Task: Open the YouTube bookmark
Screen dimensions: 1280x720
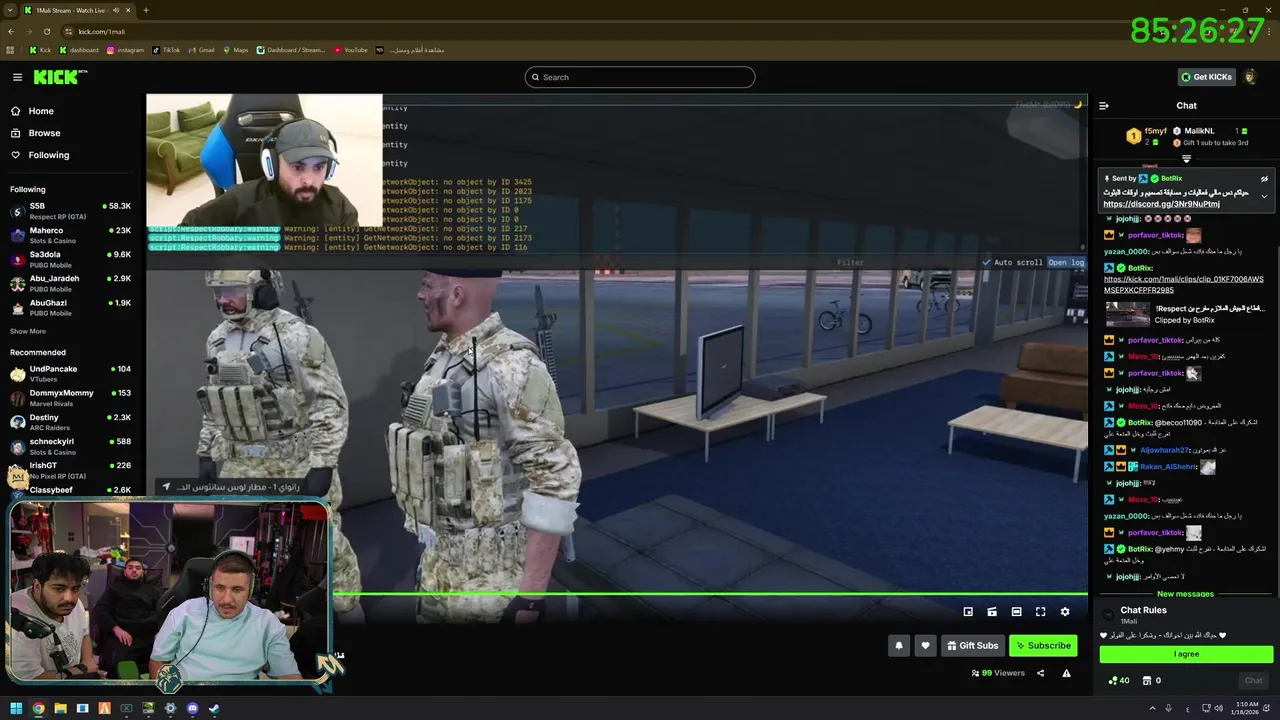Action: tap(351, 50)
